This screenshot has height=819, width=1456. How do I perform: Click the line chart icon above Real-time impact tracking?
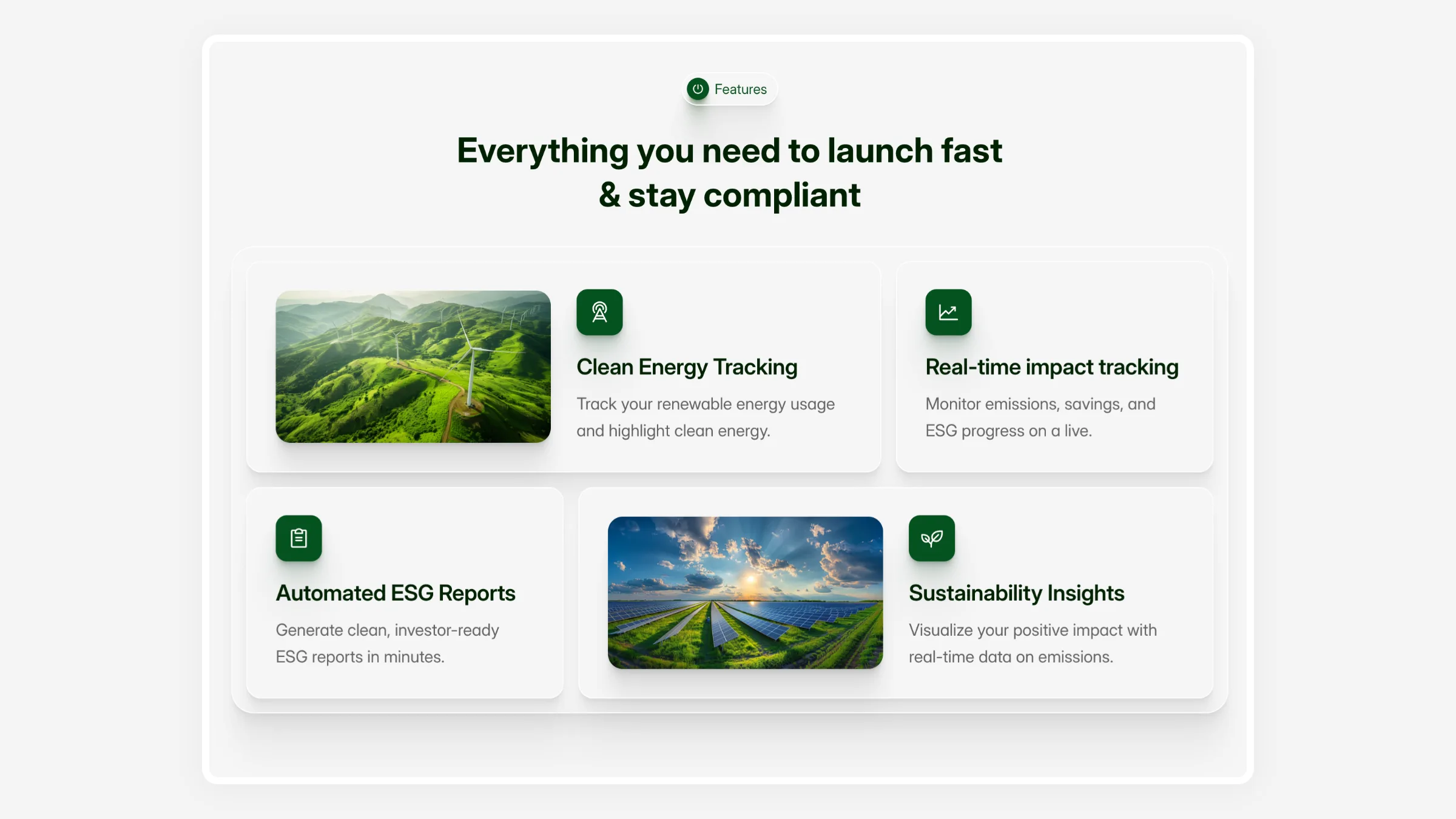pyautogui.click(x=948, y=312)
